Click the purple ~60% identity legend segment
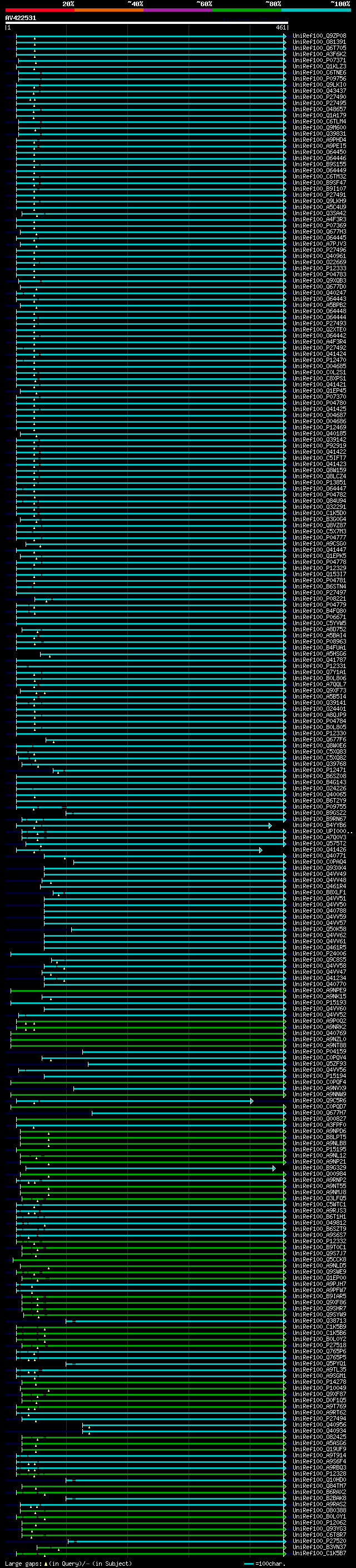Image resolution: width=356 pixels, height=1568 pixels. coord(179,10)
